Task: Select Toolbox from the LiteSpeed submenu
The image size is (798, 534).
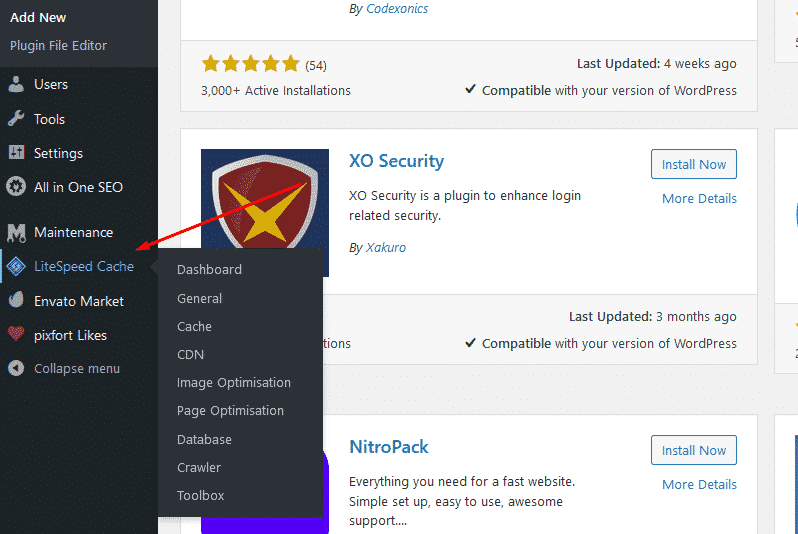Action: pyautogui.click(x=200, y=495)
